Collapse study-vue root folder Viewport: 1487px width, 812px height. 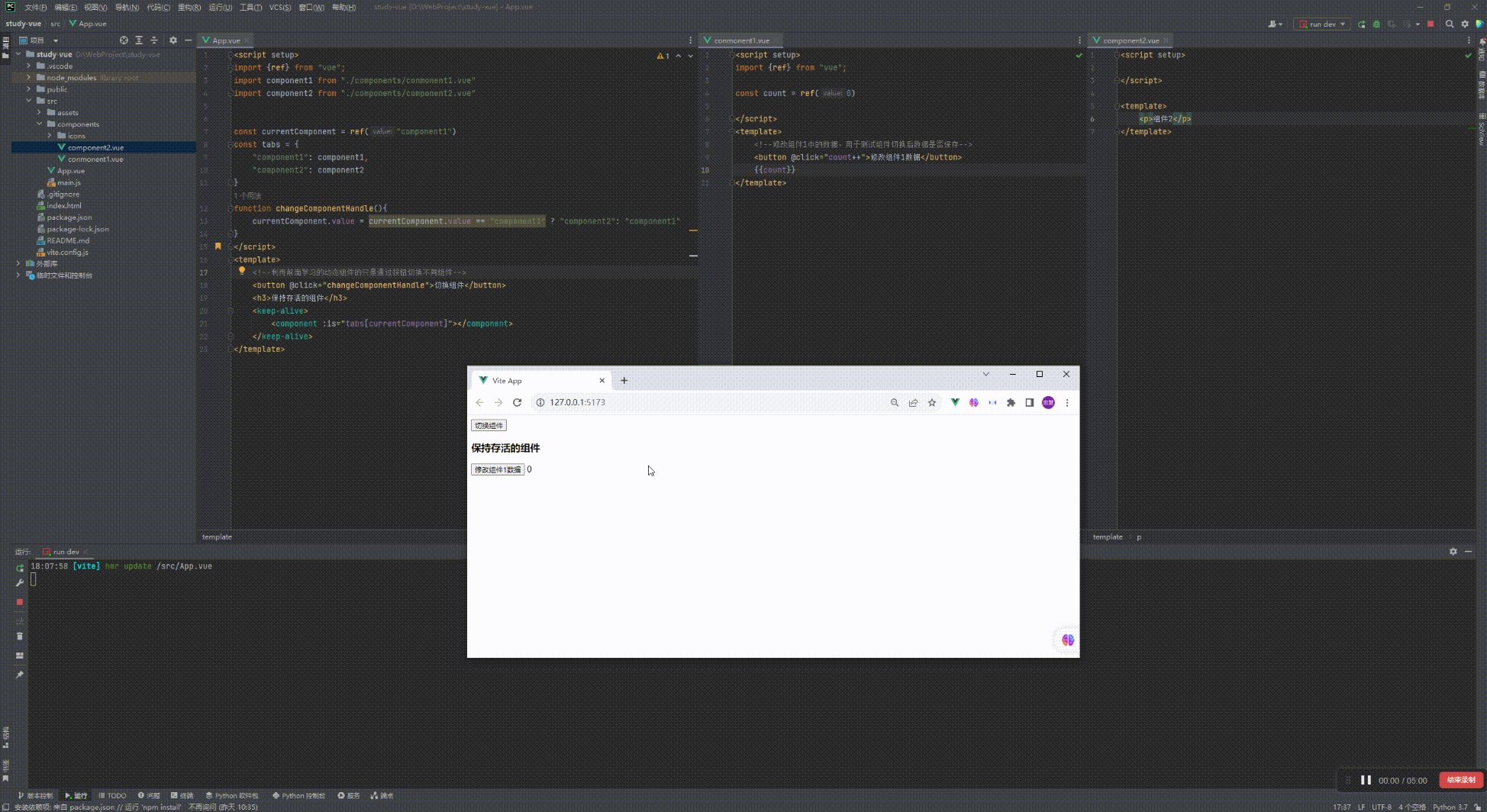click(18, 54)
